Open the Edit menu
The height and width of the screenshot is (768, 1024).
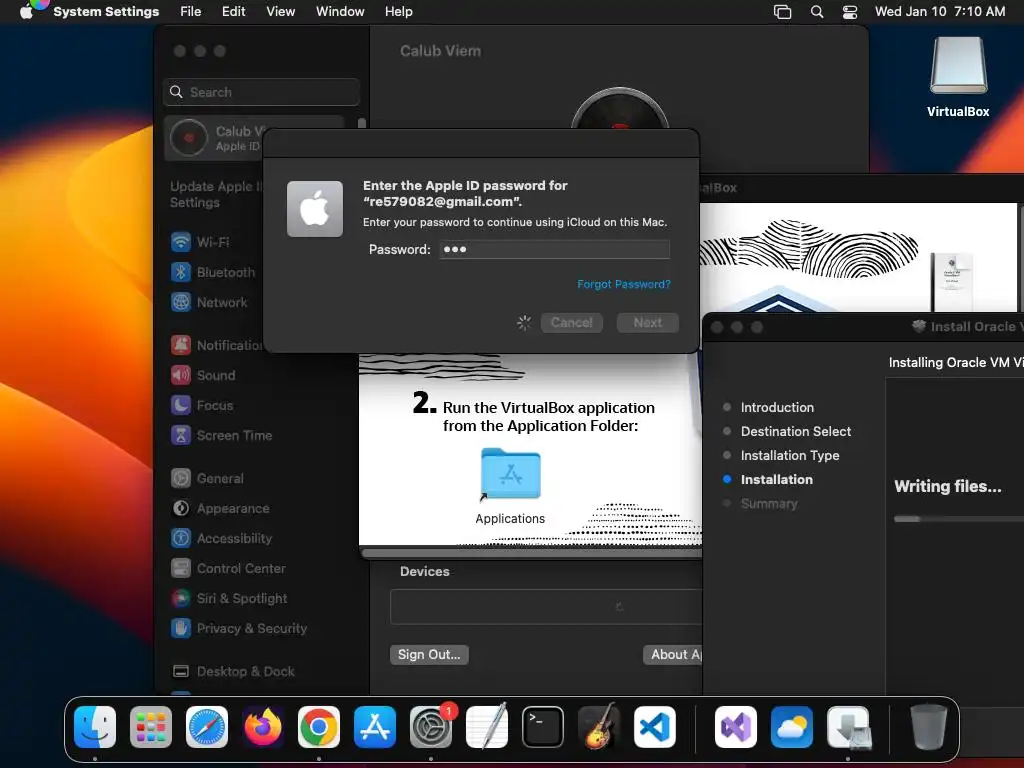[233, 12]
